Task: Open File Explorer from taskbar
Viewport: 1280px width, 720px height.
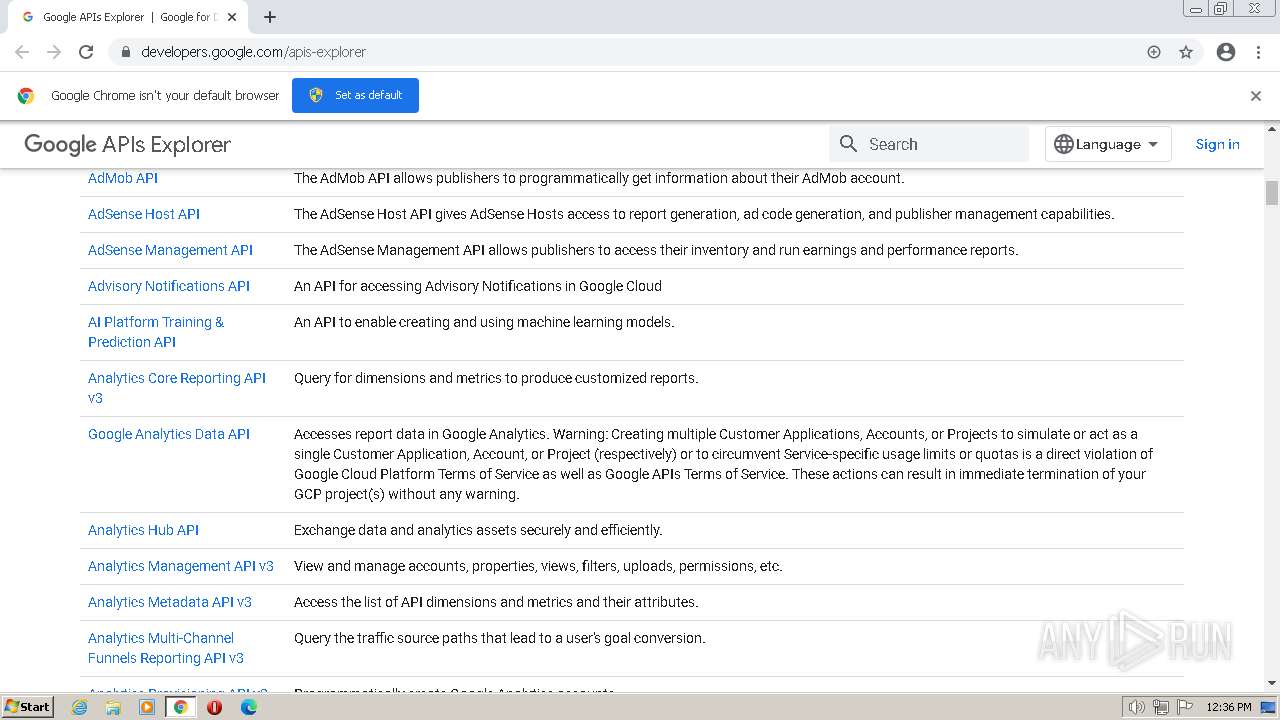Action: [x=113, y=707]
